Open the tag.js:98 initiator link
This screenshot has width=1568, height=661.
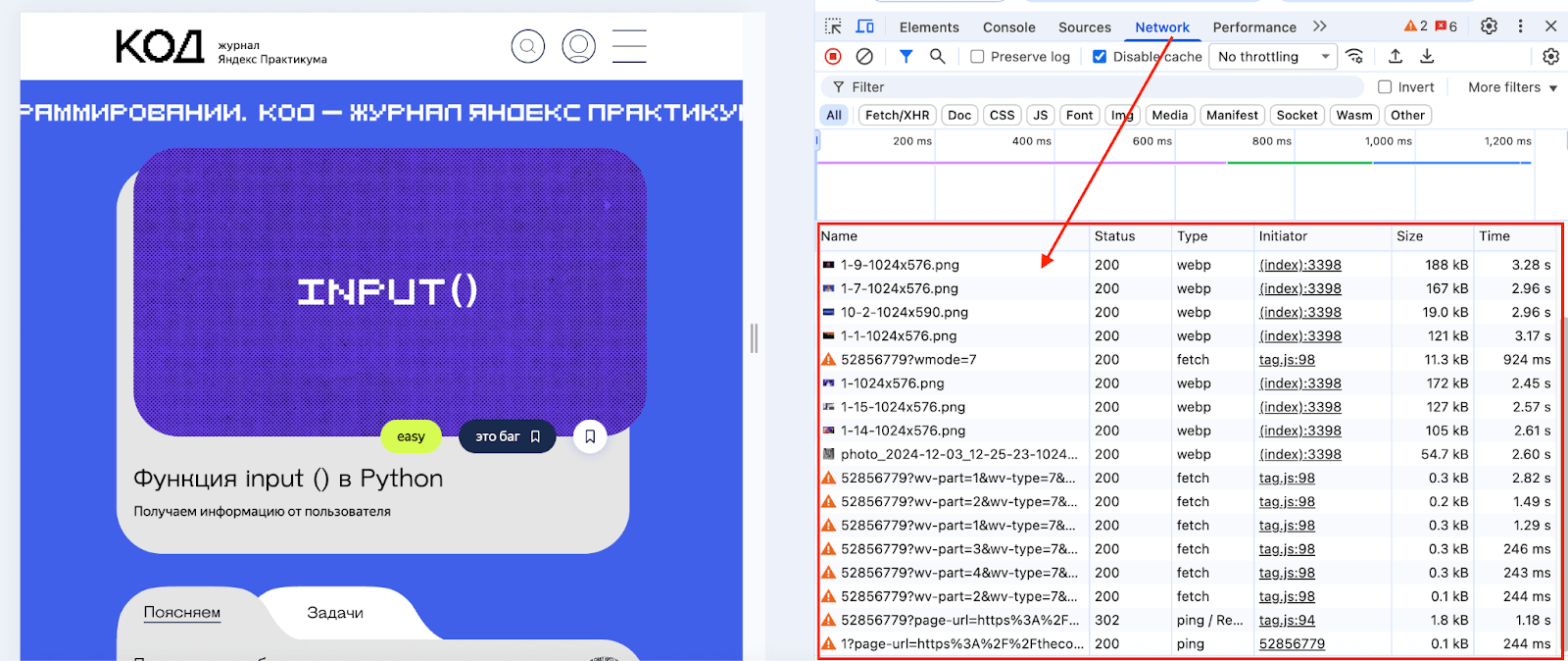(1287, 360)
